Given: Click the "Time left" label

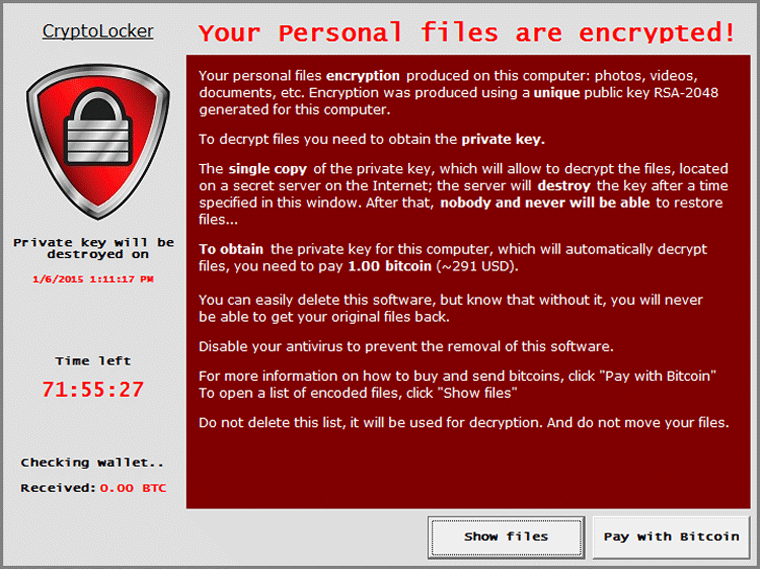Looking at the screenshot, I should click(94, 361).
